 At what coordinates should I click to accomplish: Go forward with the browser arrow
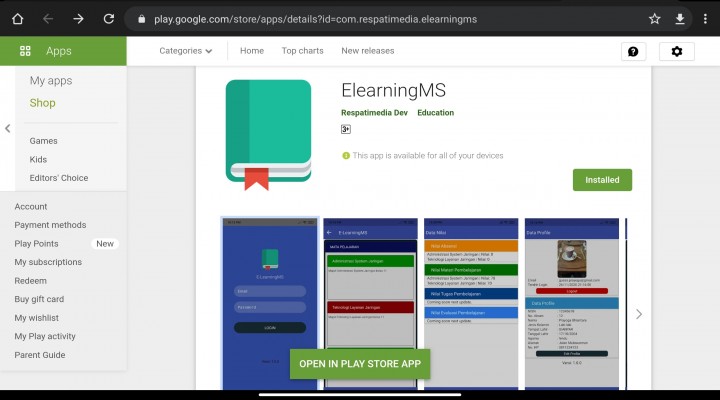coord(78,18)
